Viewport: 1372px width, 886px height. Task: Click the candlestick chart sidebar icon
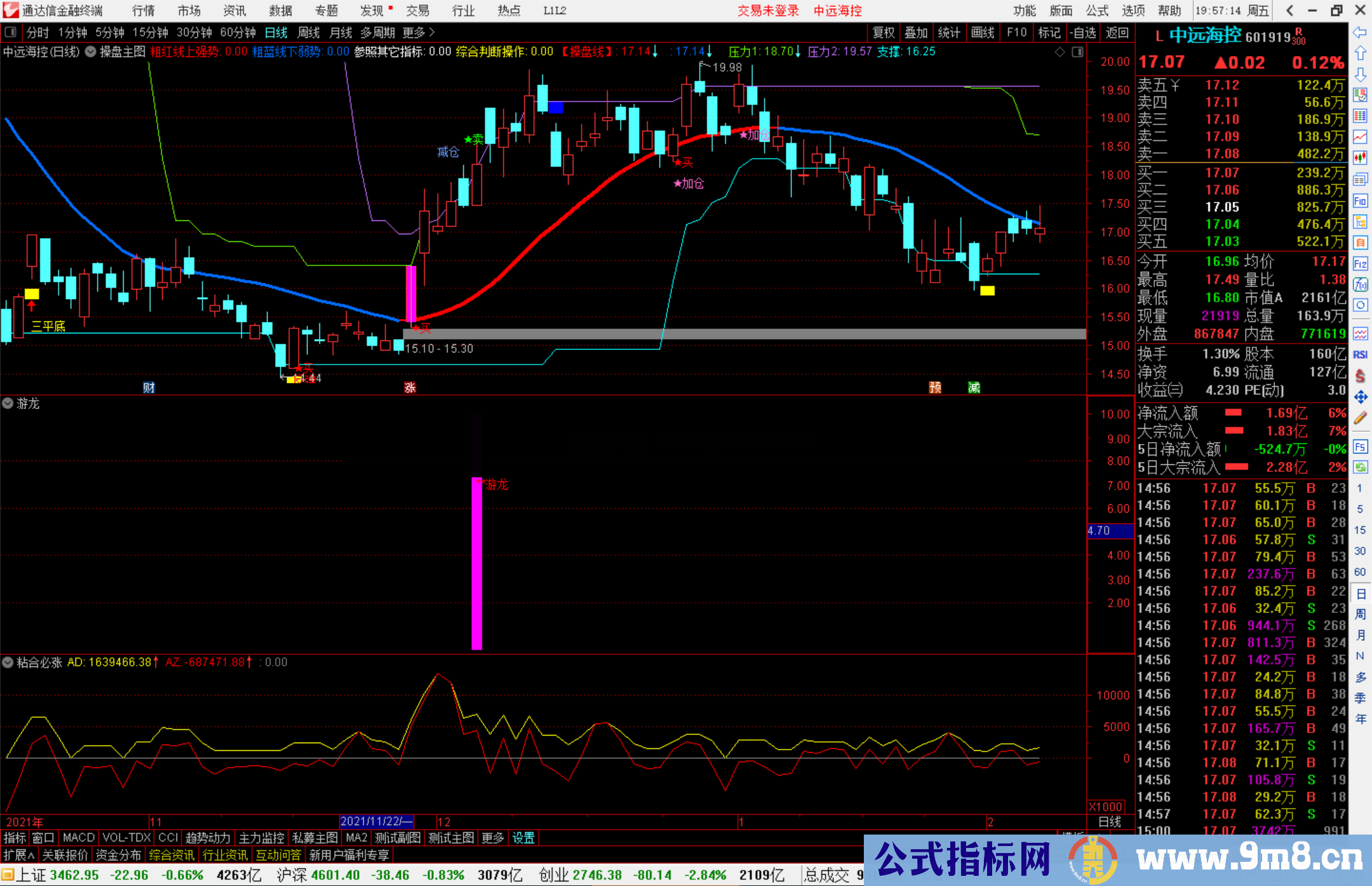click(1360, 158)
